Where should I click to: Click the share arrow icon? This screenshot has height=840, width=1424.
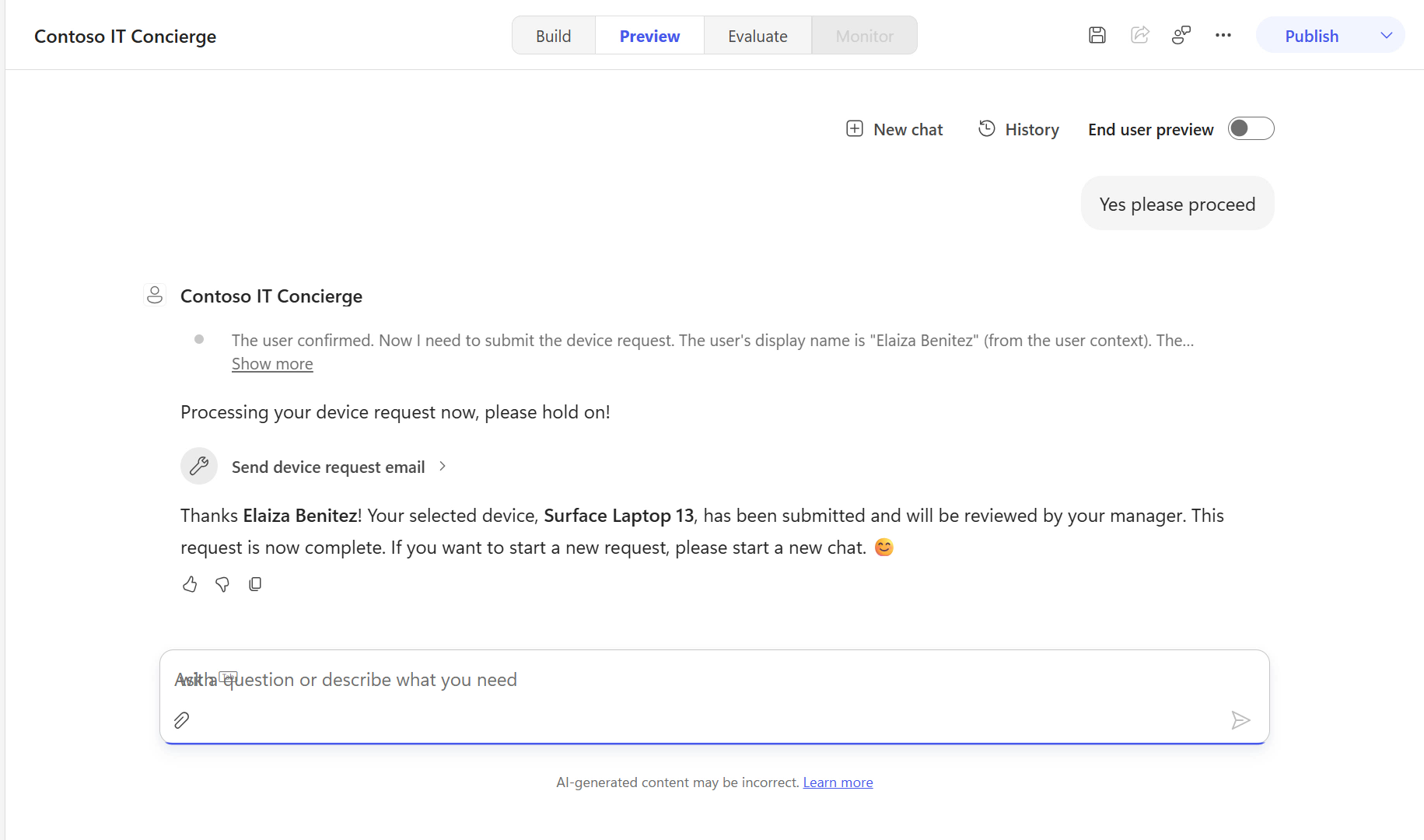click(1139, 35)
